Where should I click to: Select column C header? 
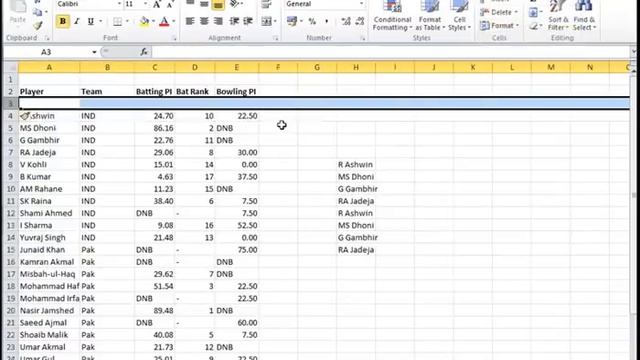[x=155, y=67]
